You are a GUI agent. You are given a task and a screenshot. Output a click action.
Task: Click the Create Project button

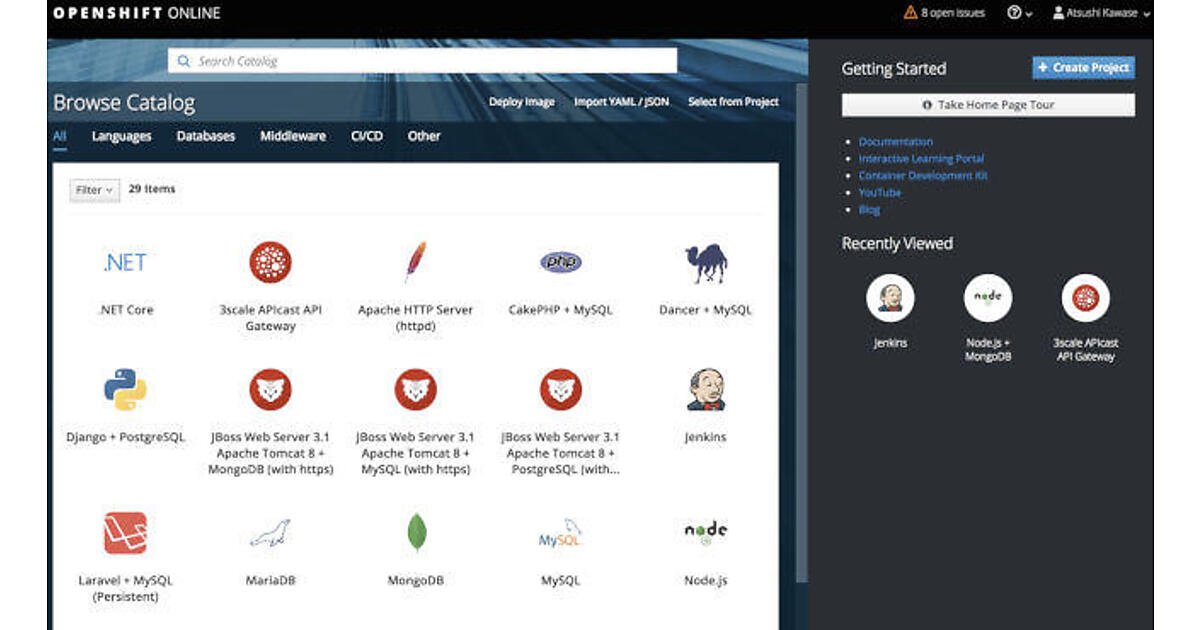click(x=1083, y=68)
